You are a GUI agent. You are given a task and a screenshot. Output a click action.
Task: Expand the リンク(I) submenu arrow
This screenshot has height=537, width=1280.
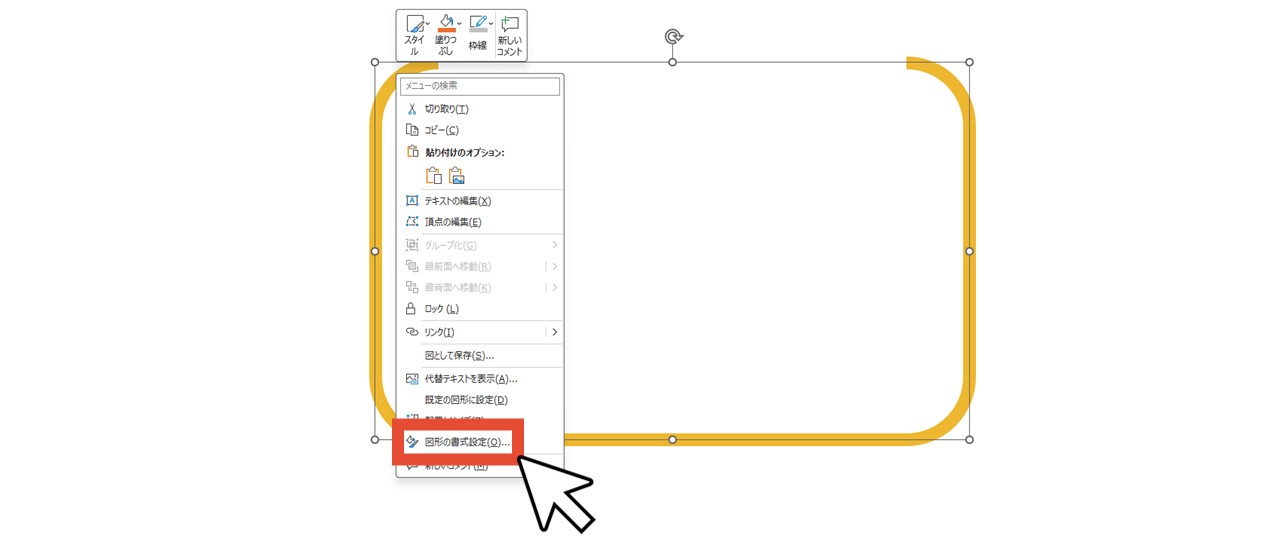[555, 332]
